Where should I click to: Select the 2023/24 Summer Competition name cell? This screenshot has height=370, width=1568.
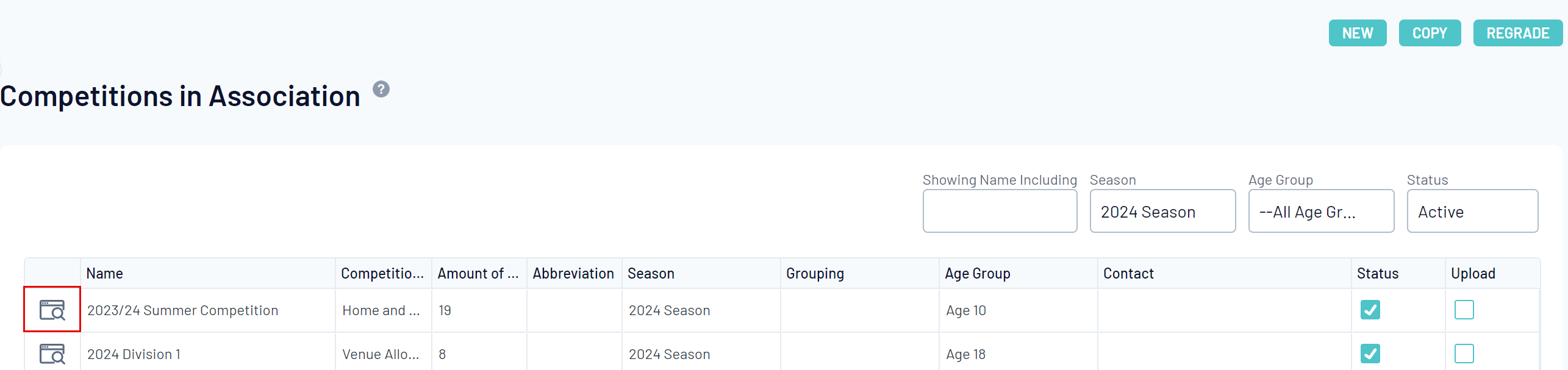pos(183,310)
